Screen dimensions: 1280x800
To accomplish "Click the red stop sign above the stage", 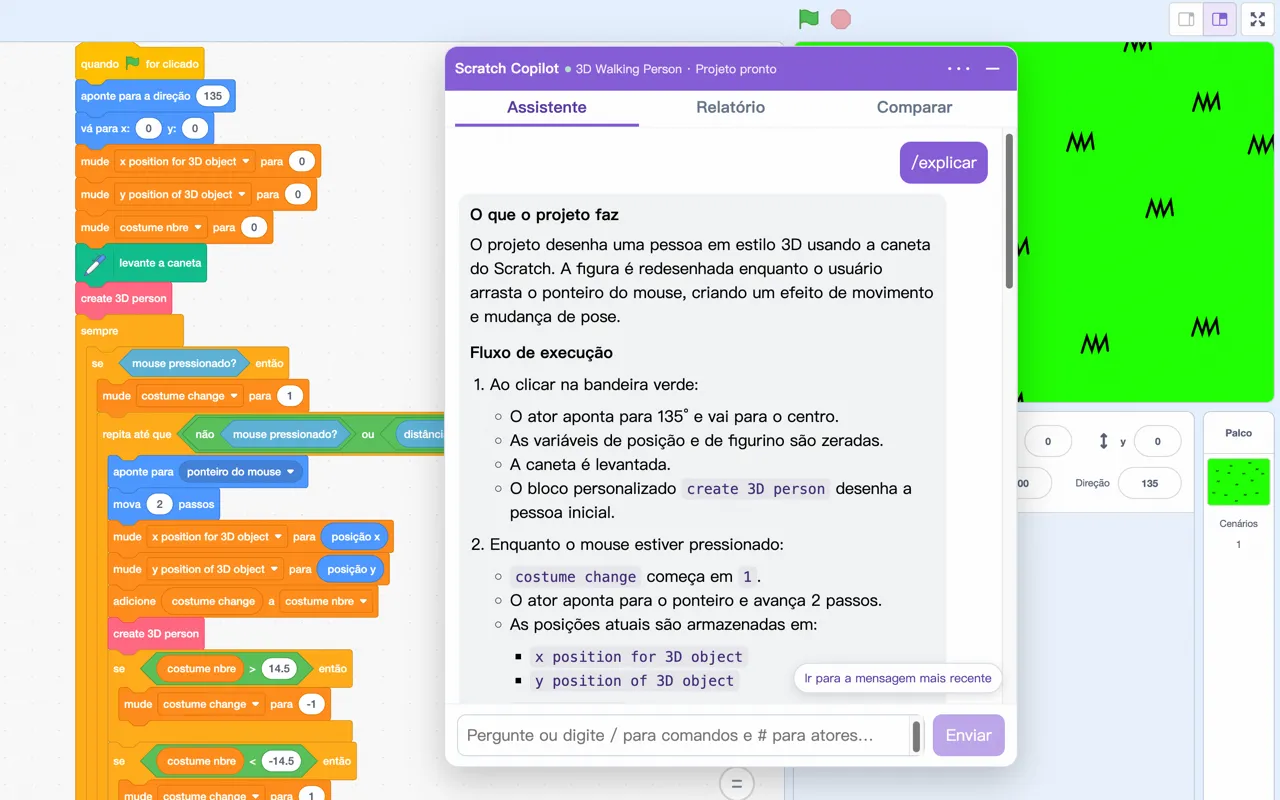I will [841, 19].
